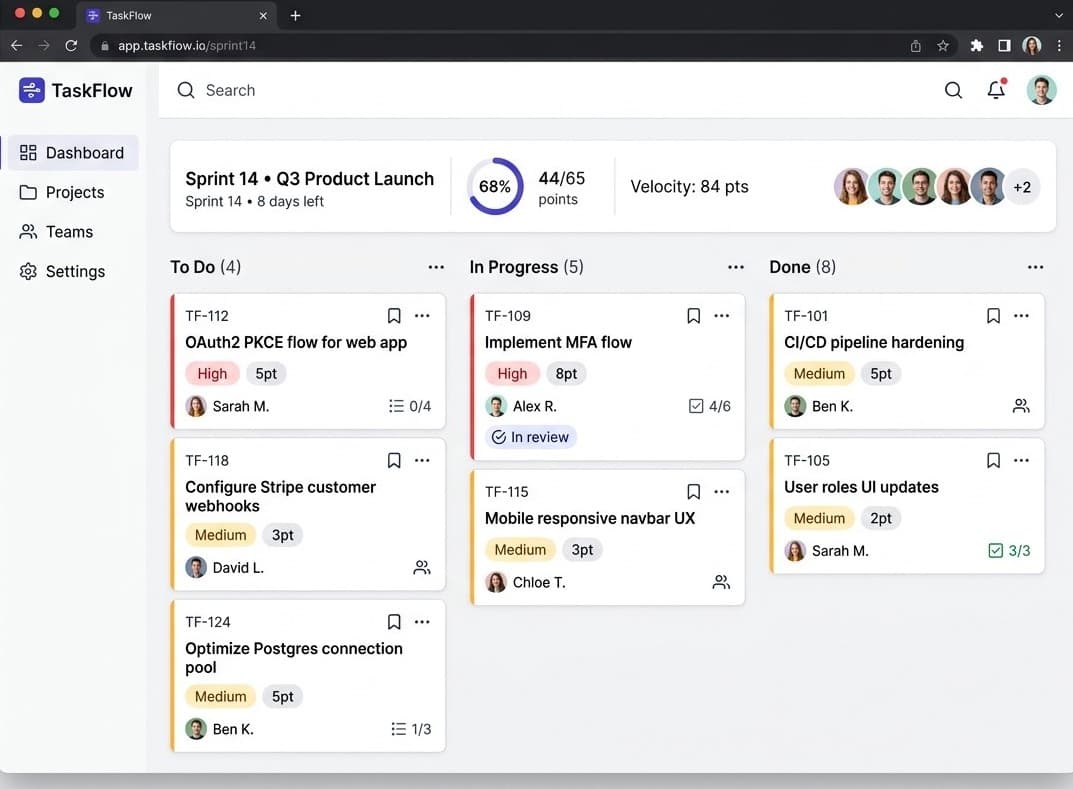Click the collaborators icon on TF-115
Image resolution: width=1073 pixels, height=789 pixels.
(721, 582)
